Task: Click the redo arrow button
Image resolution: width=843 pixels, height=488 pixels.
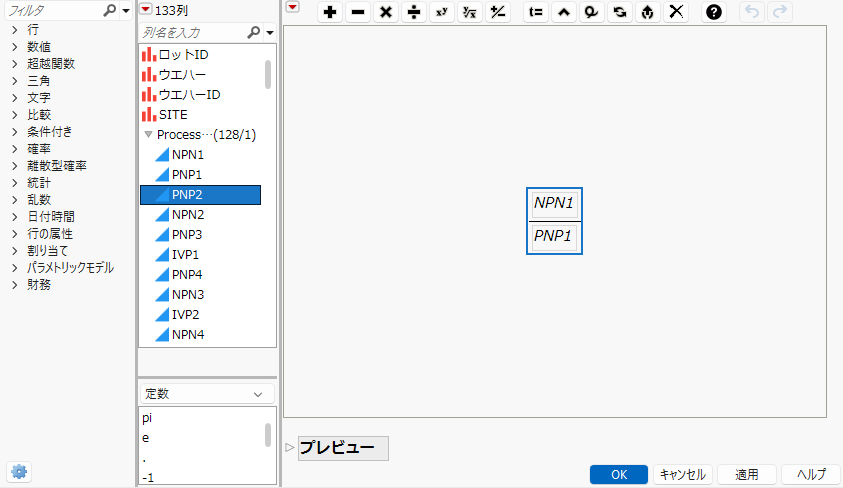Action: tap(780, 11)
